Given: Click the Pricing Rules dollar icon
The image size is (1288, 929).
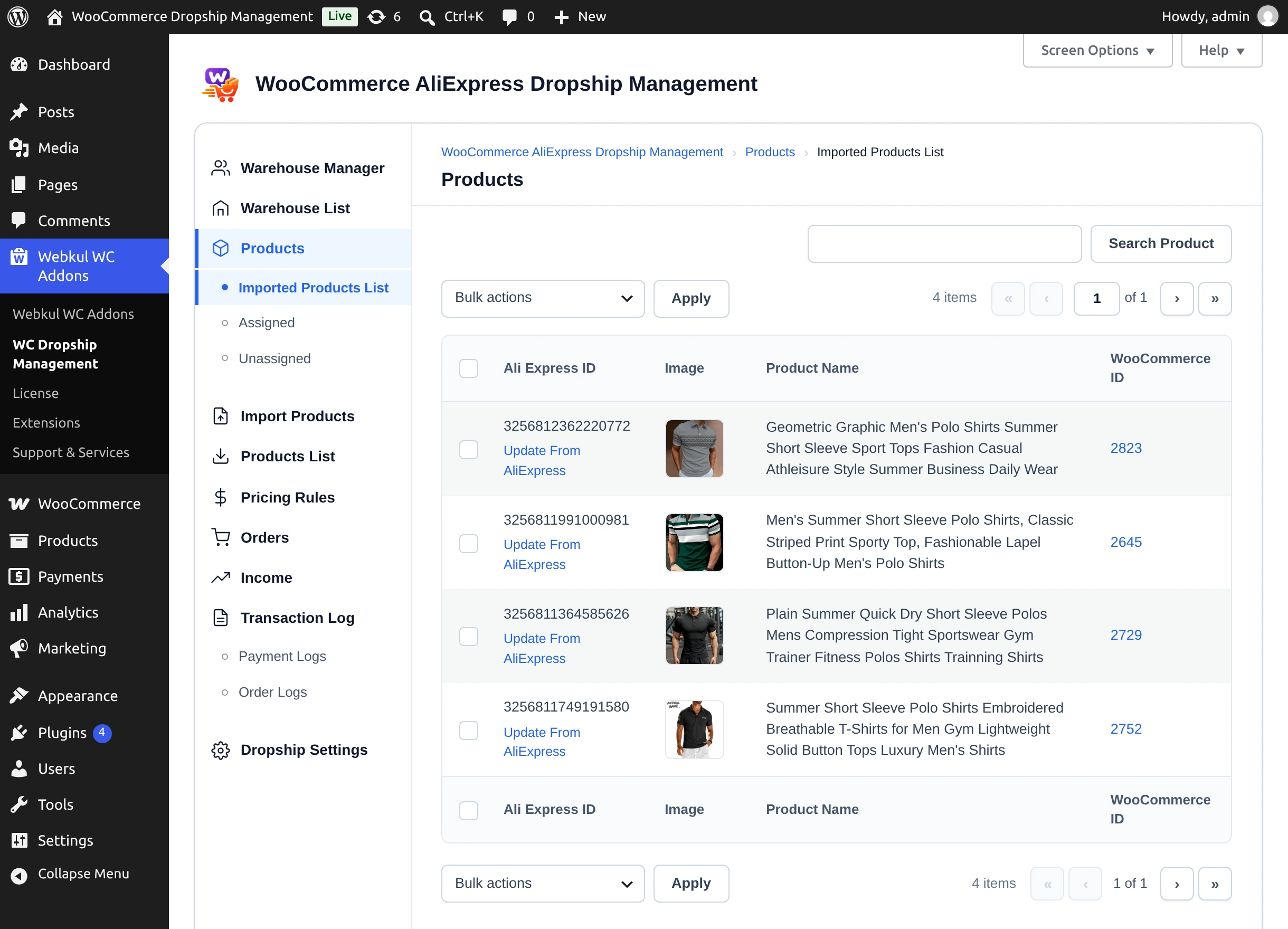Looking at the screenshot, I should 220,497.
